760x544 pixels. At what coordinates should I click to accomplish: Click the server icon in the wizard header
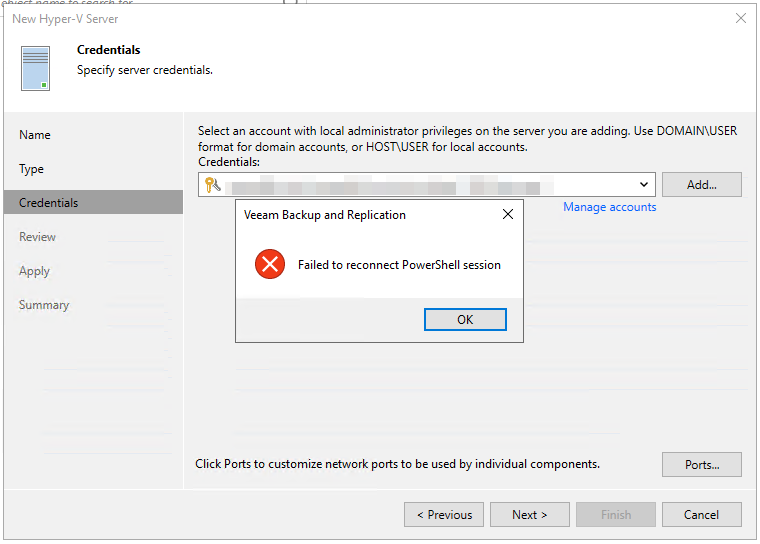coord(35,68)
